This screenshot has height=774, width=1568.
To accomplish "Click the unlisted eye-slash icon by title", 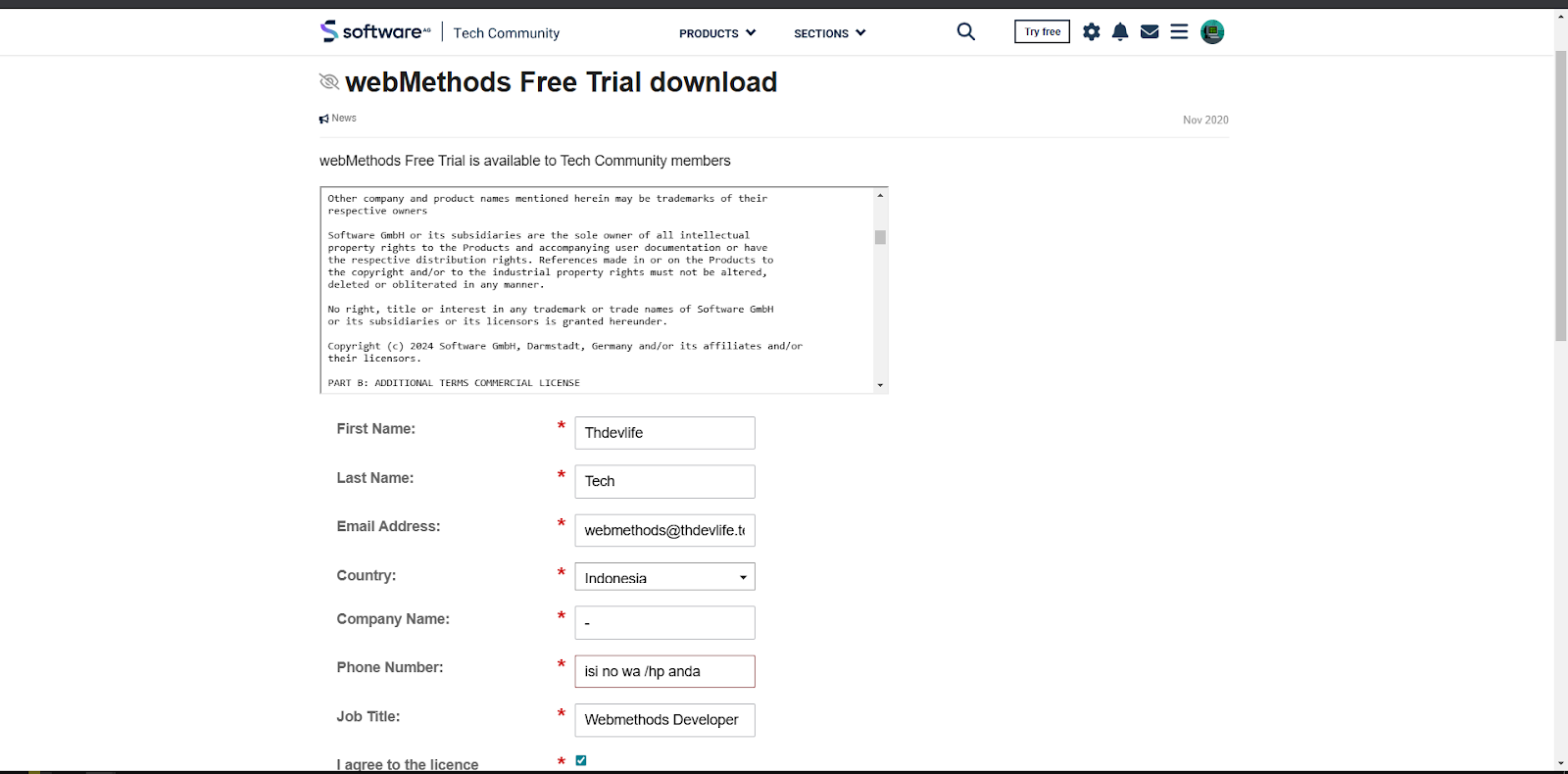I will point(329,81).
